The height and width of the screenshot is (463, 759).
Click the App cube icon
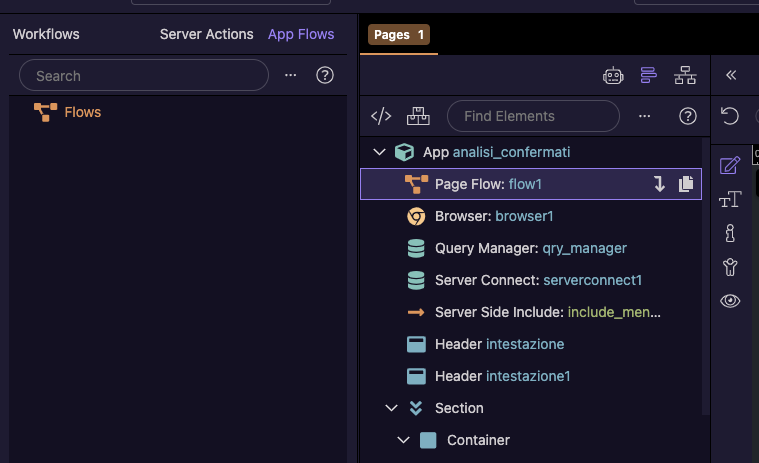404,152
